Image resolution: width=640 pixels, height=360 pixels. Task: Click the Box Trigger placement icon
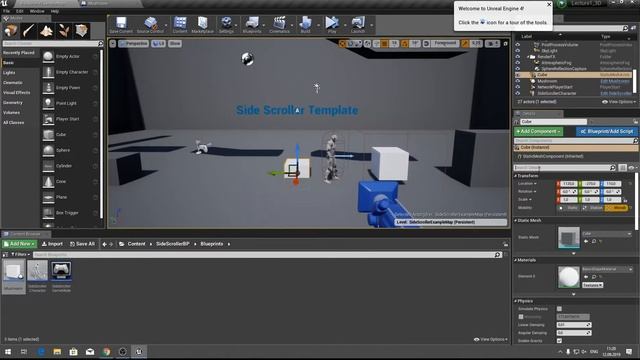click(x=48, y=213)
